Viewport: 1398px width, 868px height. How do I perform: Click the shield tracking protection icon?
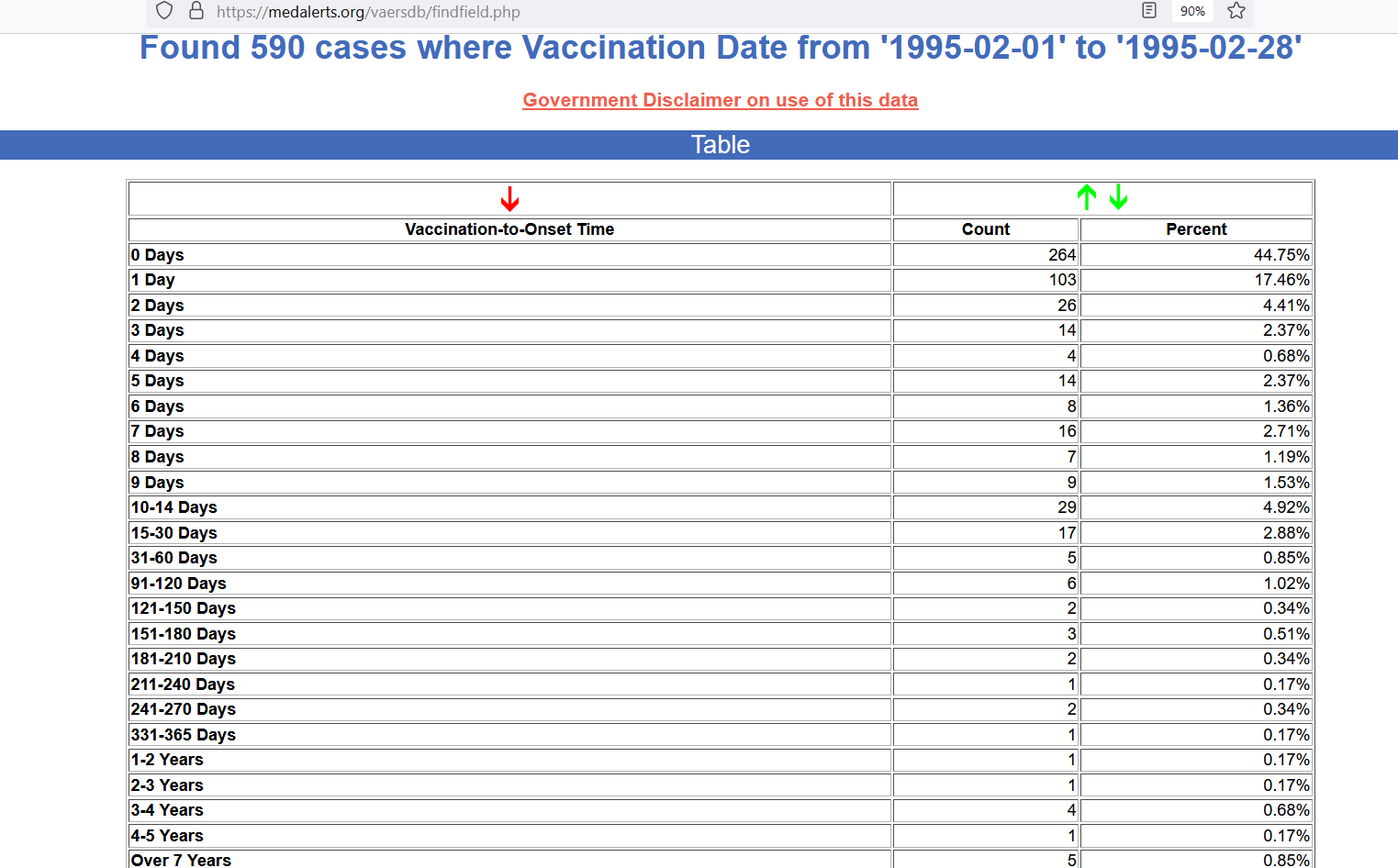[164, 11]
